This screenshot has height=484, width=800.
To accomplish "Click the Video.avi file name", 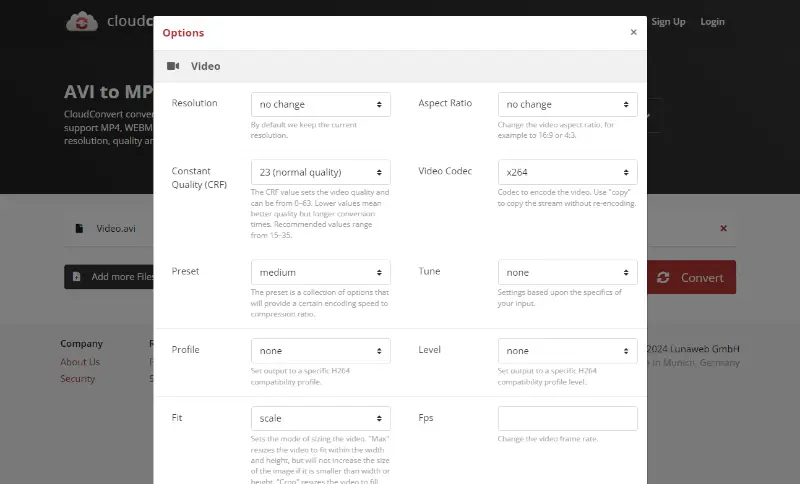I will point(116,228).
